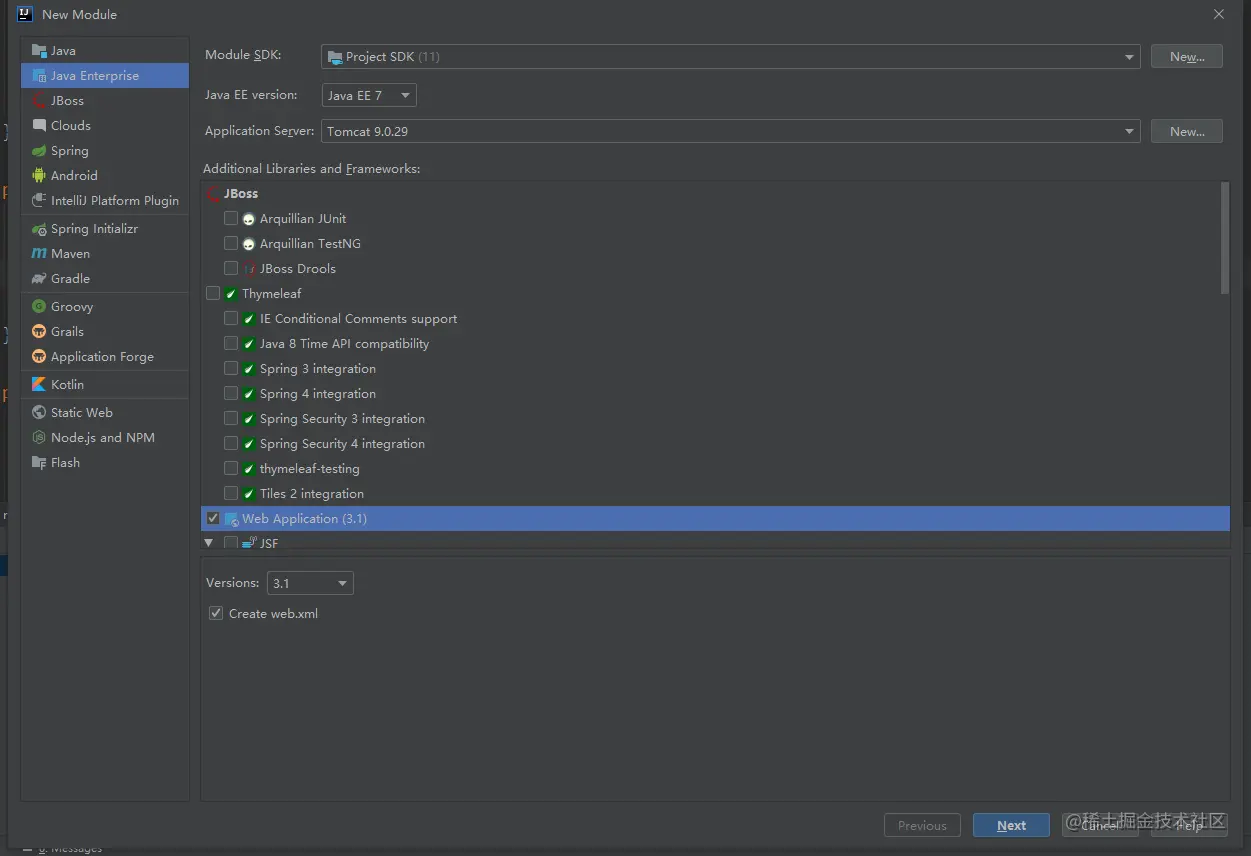1251x856 pixels.
Task: Open the Application Server dropdown
Action: 731,131
